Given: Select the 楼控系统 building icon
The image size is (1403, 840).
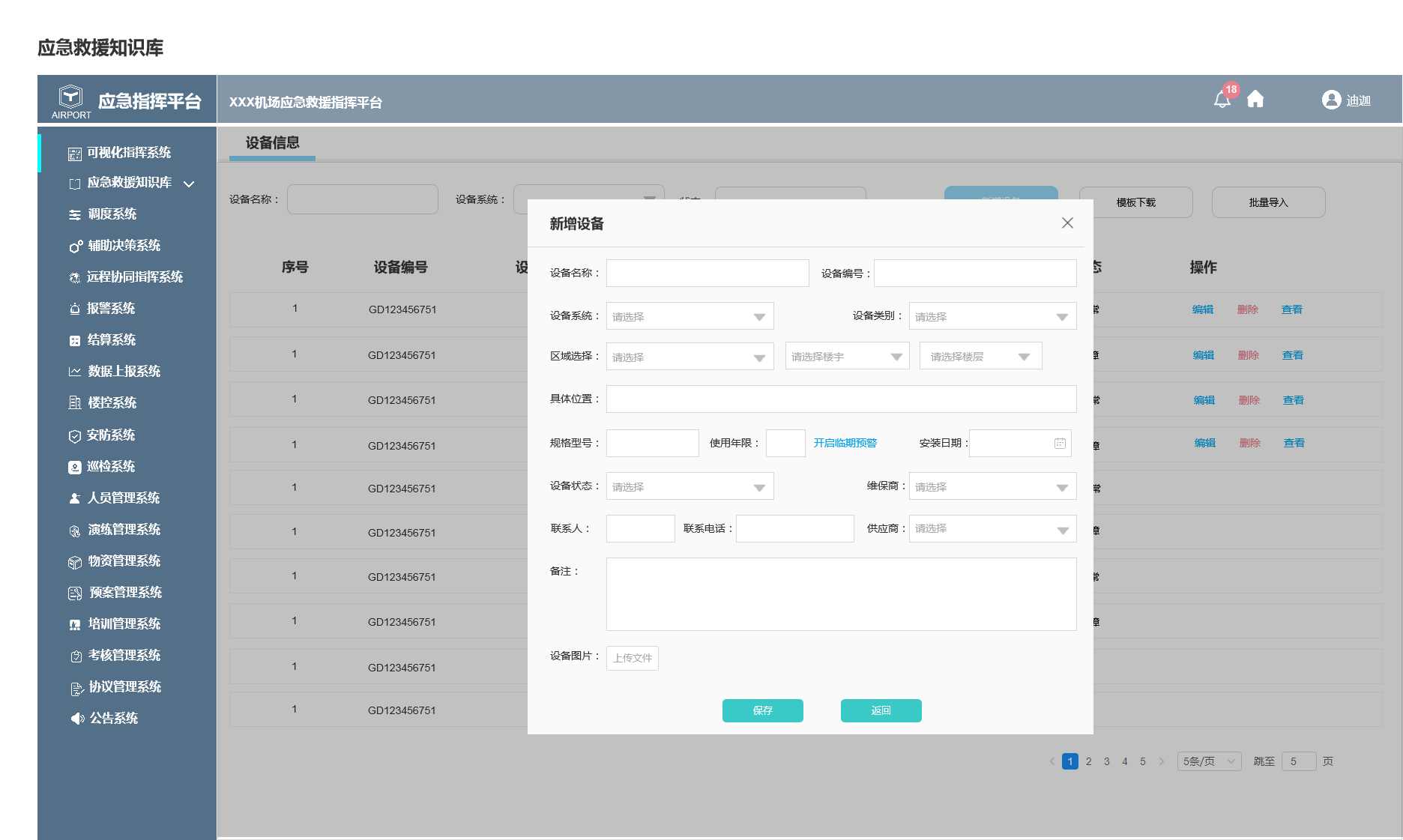Looking at the screenshot, I should coord(75,403).
